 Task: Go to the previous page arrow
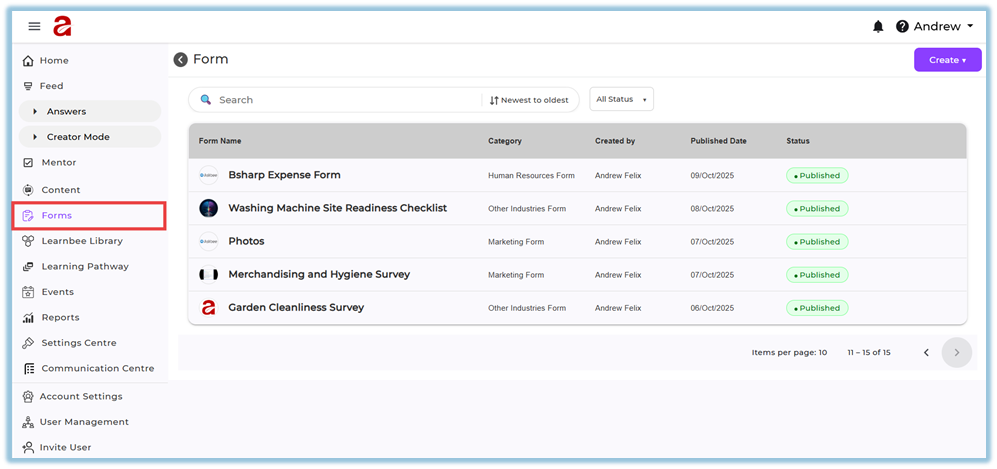tap(926, 352)
